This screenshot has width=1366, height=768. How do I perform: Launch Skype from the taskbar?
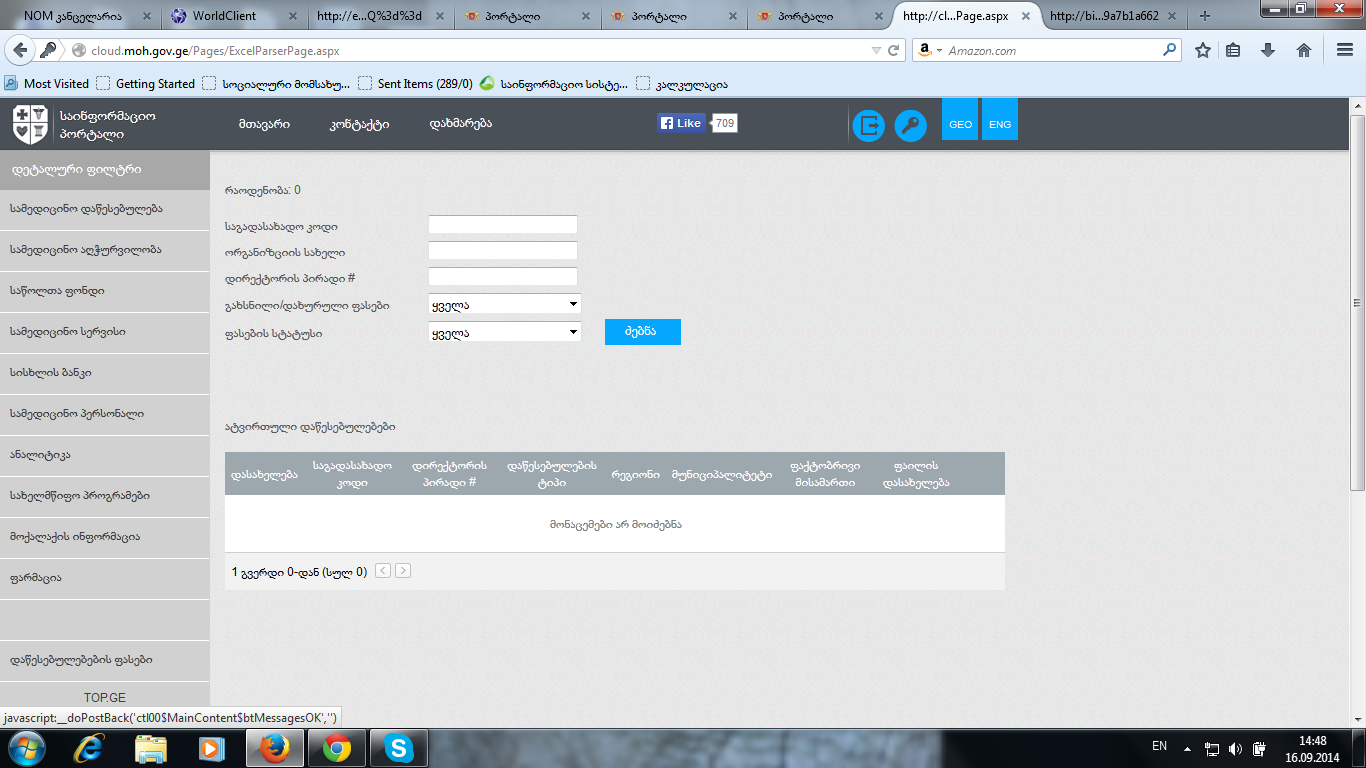click(x=399, y=748)
